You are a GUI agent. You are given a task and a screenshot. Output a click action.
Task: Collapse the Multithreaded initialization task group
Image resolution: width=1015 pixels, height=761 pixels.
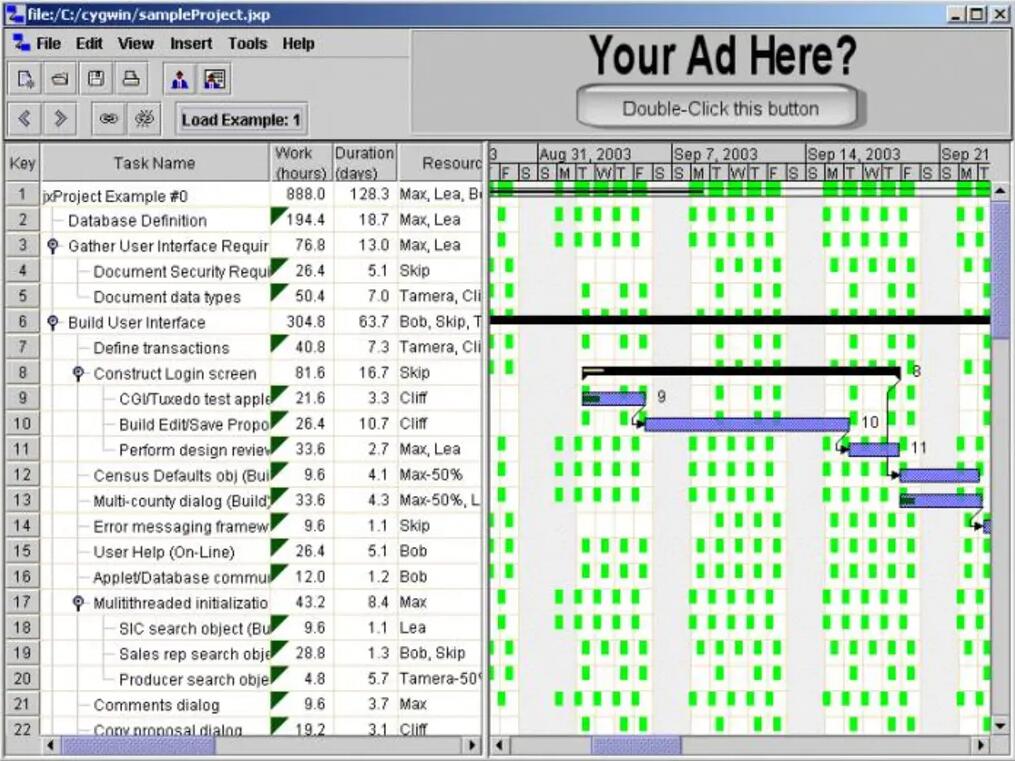[x=79, y=603]
